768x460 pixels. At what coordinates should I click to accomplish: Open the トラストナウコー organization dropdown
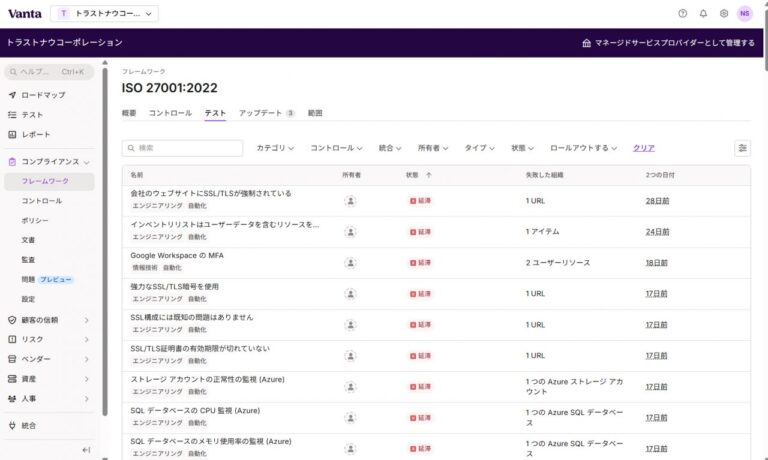(104, 14)
